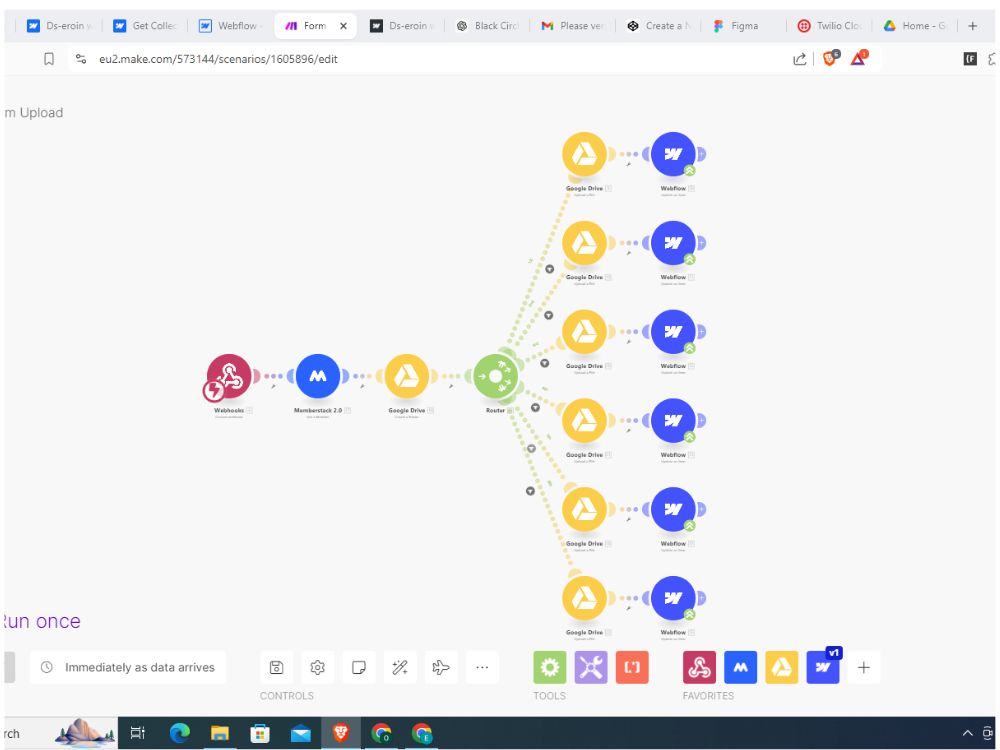Open the Mail app from the taskbar
The width and height of the screenshot is (1000, 750).
coord(300,734)
